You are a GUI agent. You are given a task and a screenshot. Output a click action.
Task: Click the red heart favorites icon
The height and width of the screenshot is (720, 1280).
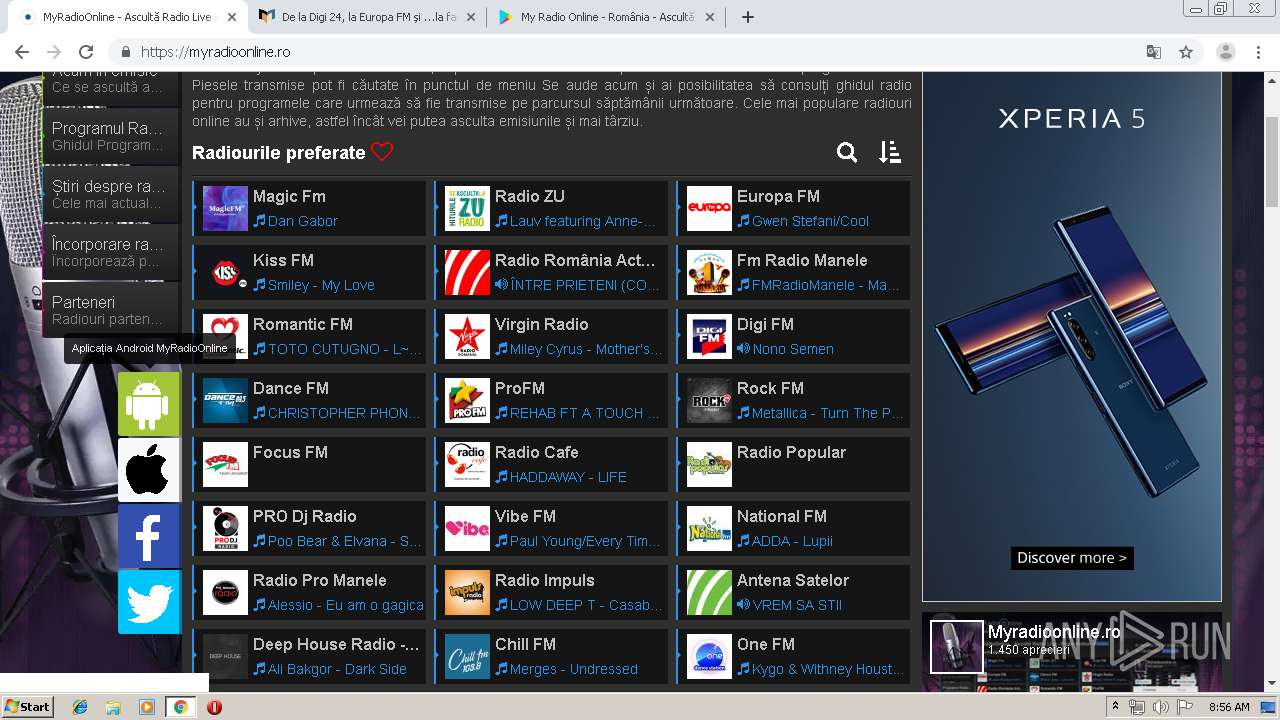point(382,152)
